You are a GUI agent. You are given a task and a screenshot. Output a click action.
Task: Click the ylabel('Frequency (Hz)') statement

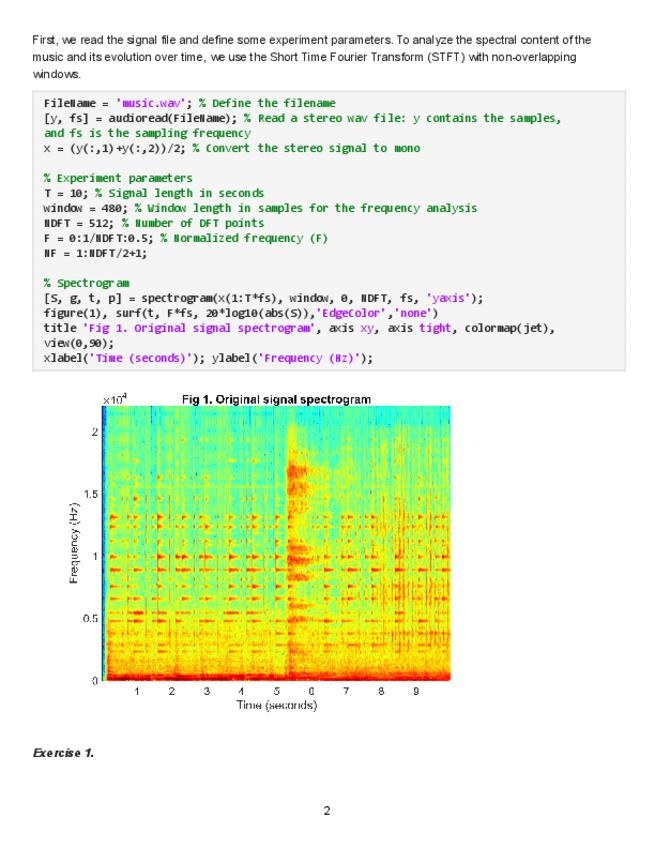click(x=293, y=358)
